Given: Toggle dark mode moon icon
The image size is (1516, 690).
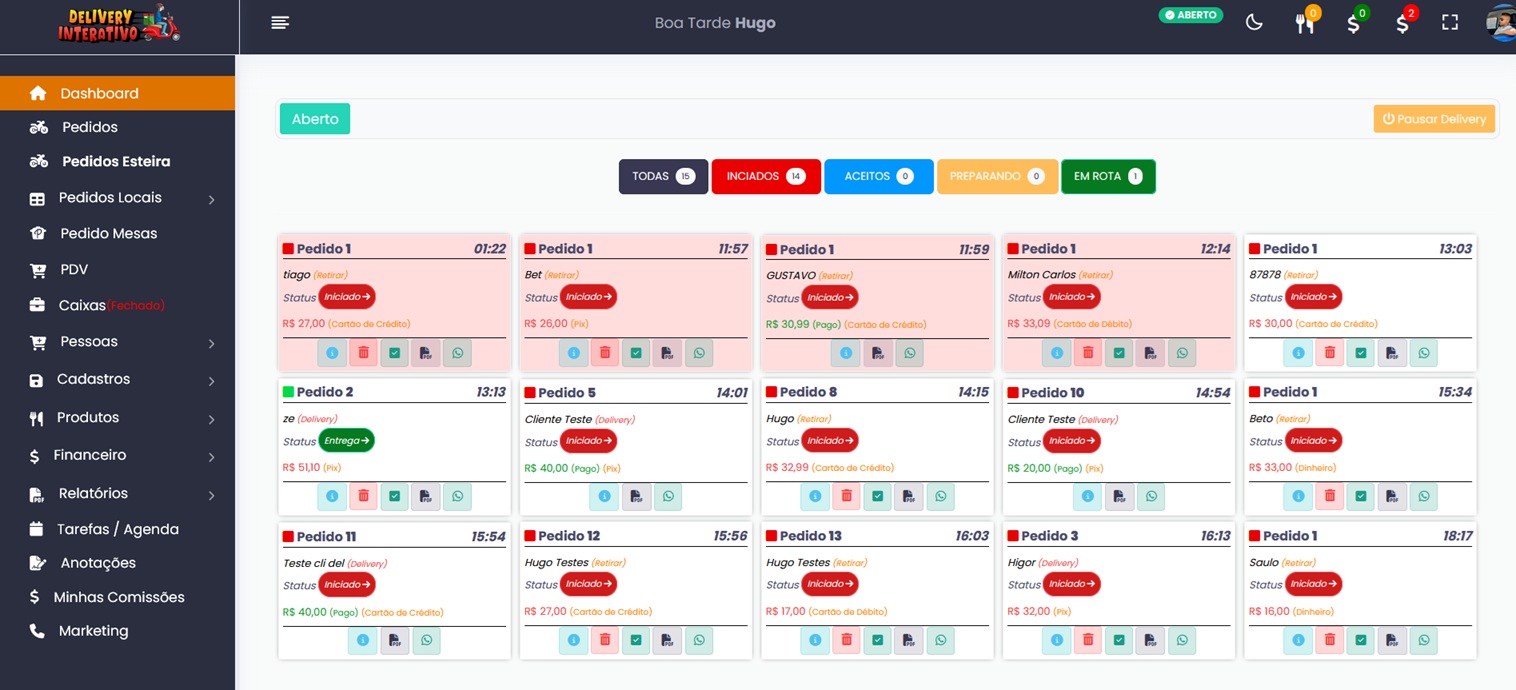Looking at the screenshot, I should [1254, 22].
